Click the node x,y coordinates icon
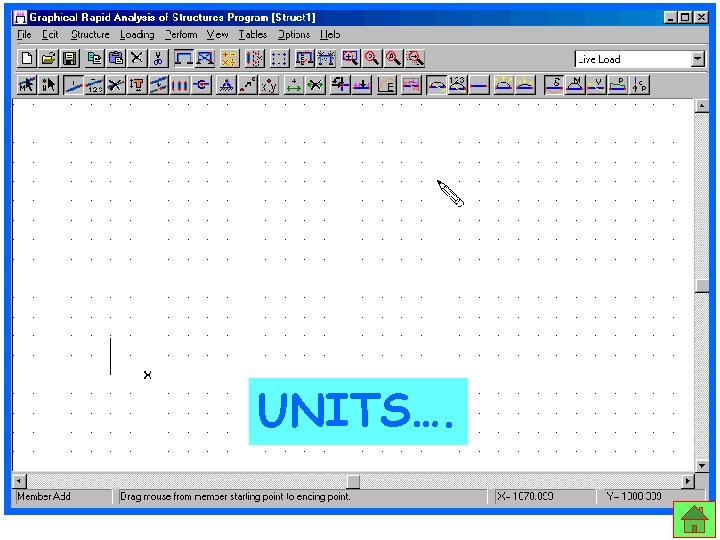 269,85
